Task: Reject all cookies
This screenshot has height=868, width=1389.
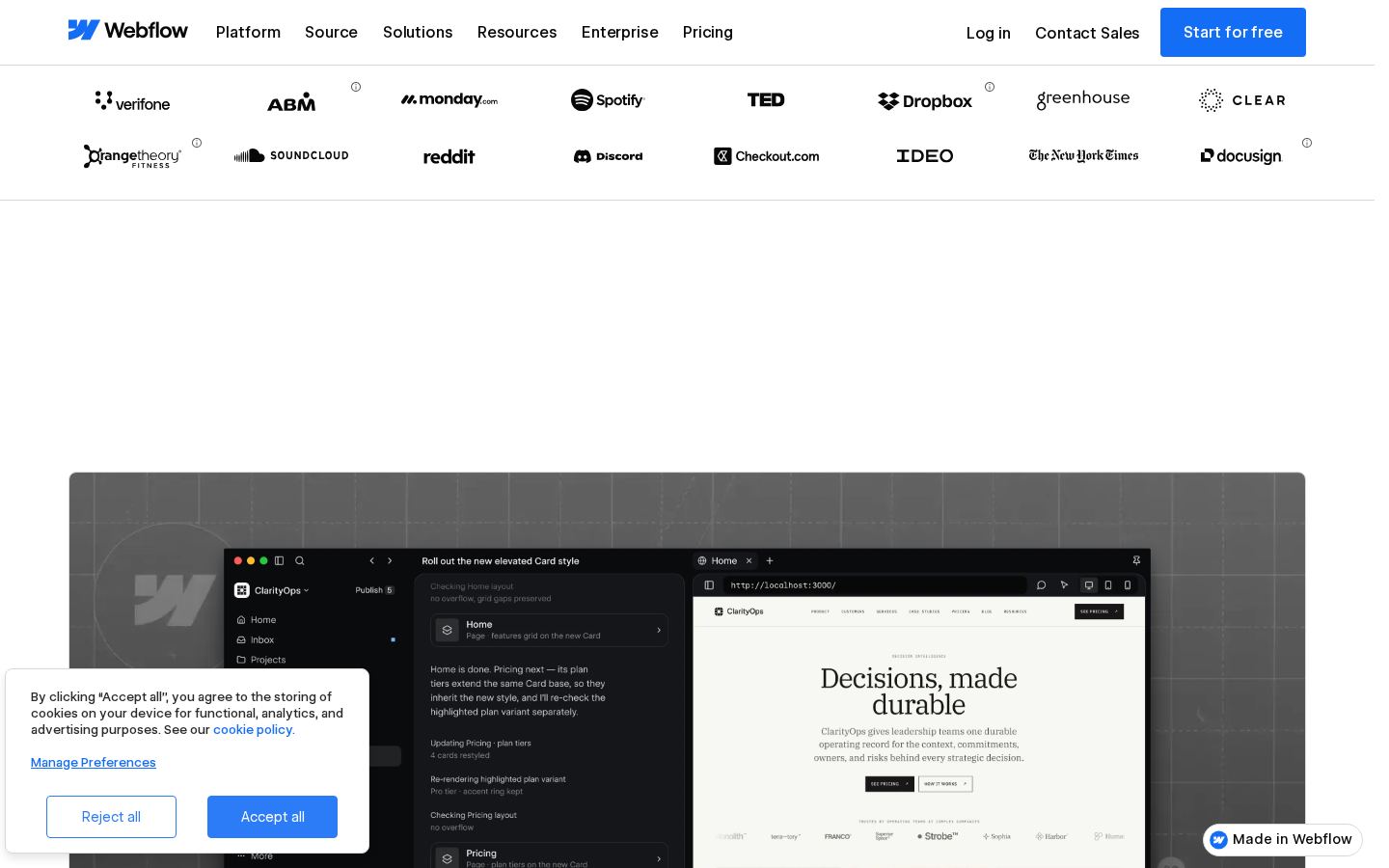Action: point(111,817)
